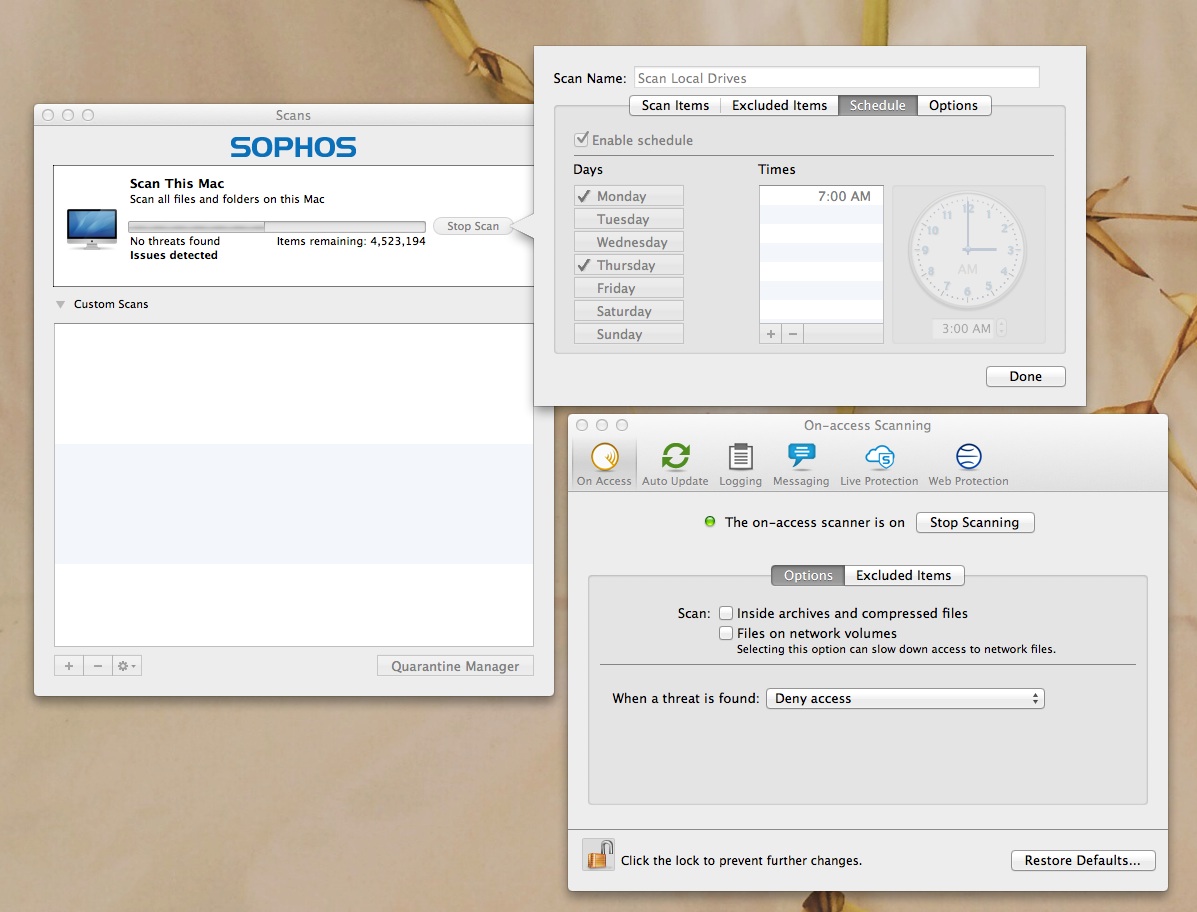The height and width of the screenshot is (912, 1197).
Task: Select the Options tab in On-access Scanning
Action: coord(808,575)
